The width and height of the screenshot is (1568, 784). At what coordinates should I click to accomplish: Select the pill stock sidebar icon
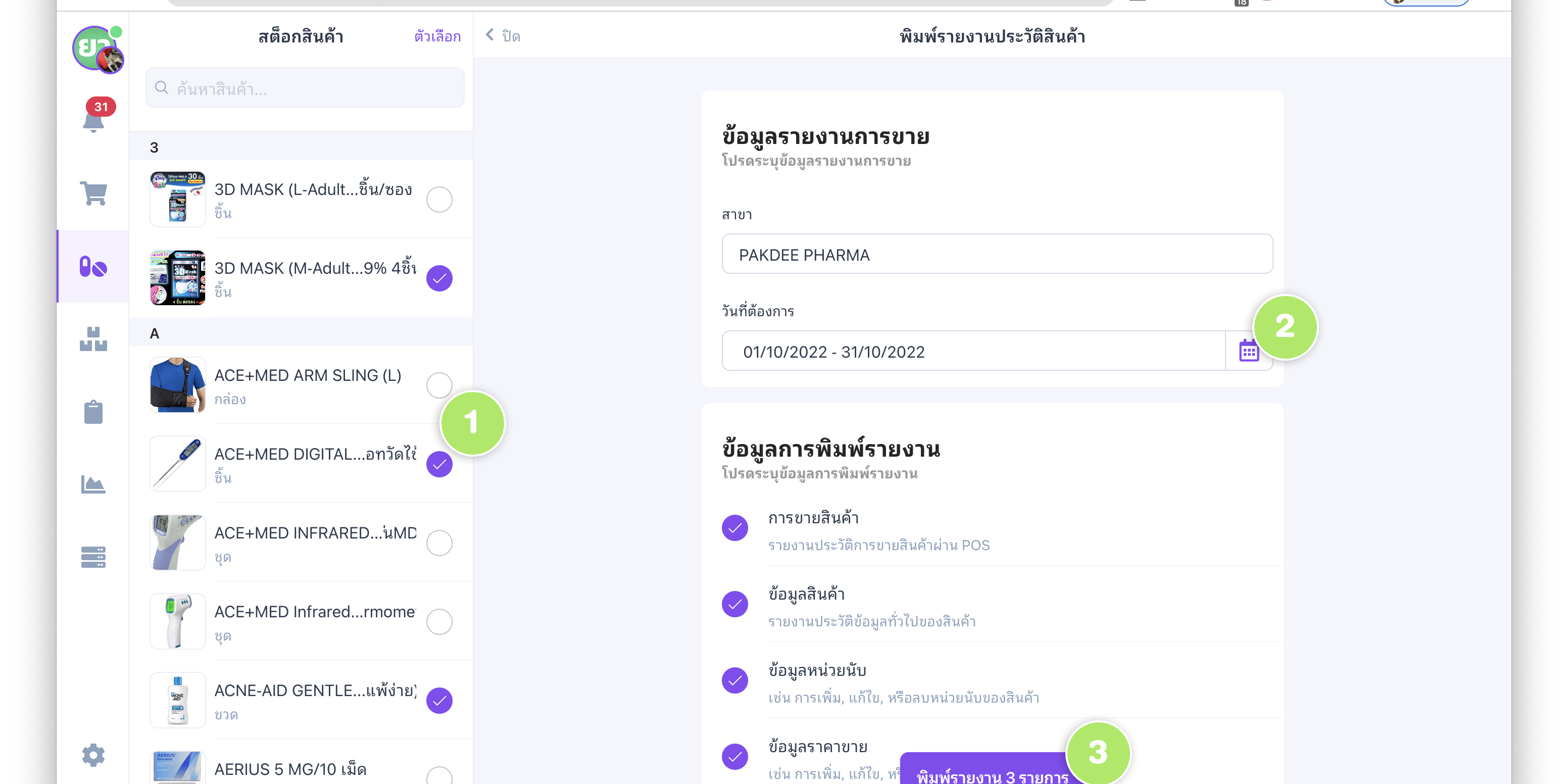coord(93,267)
